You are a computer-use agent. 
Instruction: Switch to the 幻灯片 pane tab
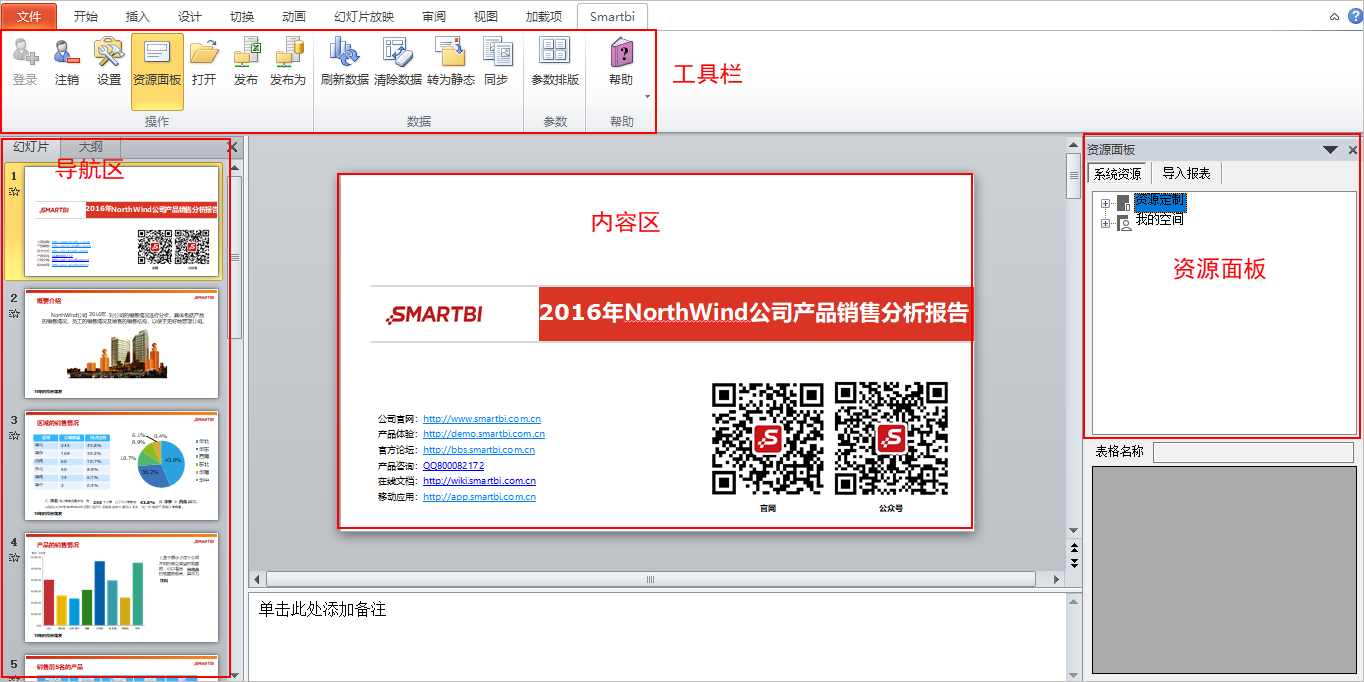click(31, 147)
